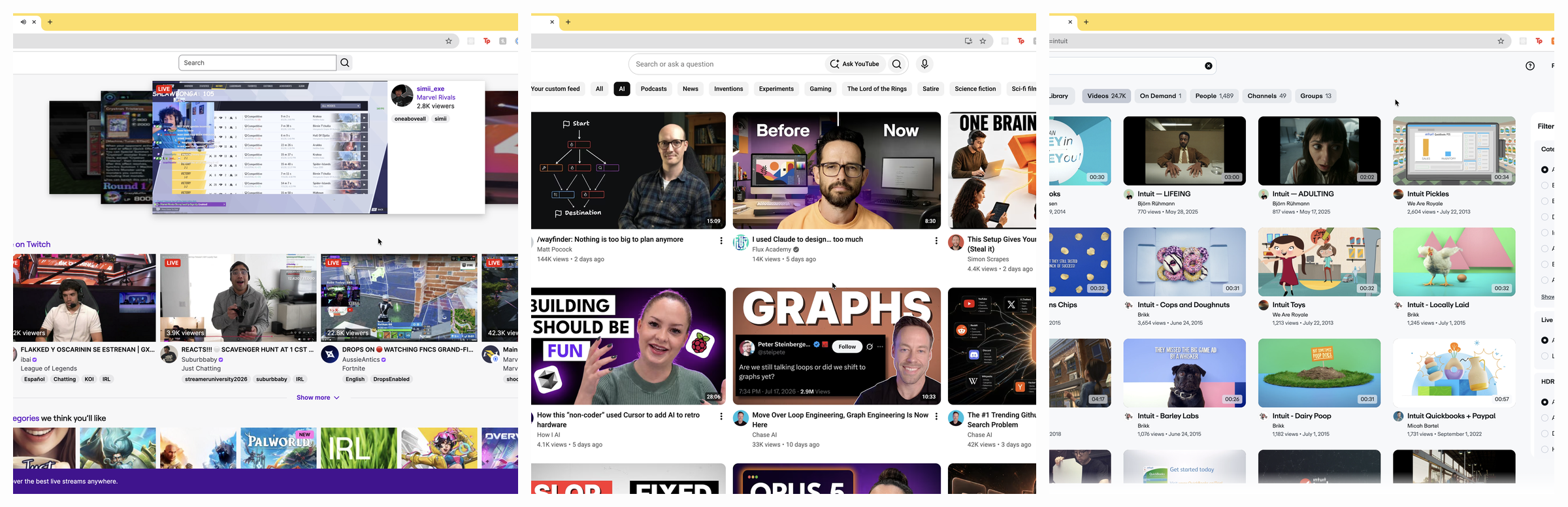The width and height of the screenshot is (1568, 507).
Task: Open Chase AI avatar beside Graph Engineering video
Action: [741, 419]
